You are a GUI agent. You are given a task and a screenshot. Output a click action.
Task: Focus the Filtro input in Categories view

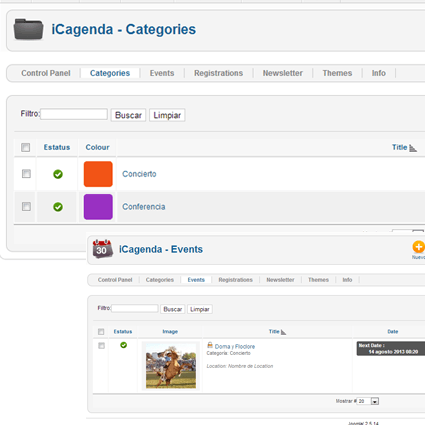point(74,114)
